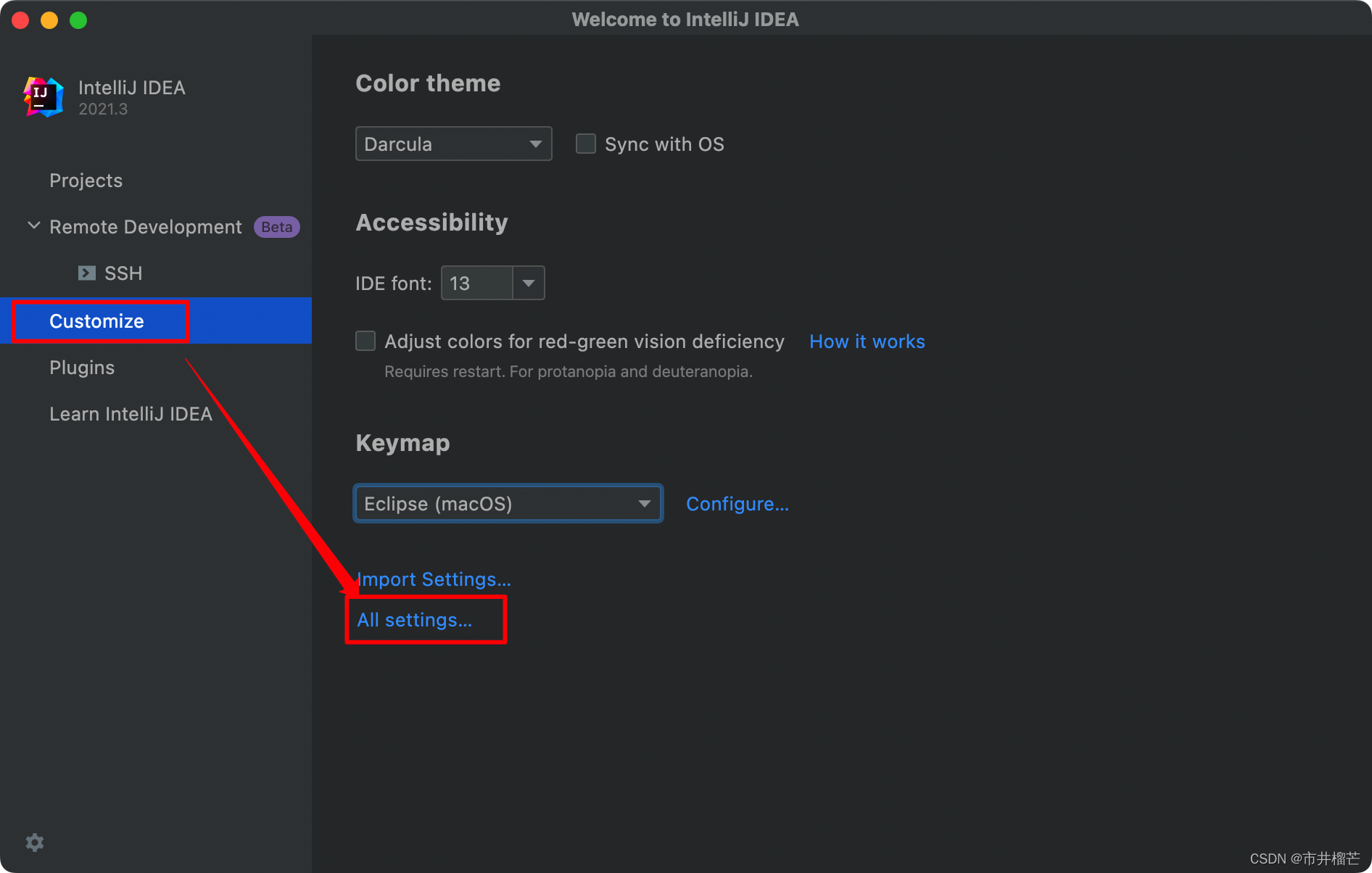Open the Plugins section
This screenshot has height=873, width=1372.
point(82,368)
